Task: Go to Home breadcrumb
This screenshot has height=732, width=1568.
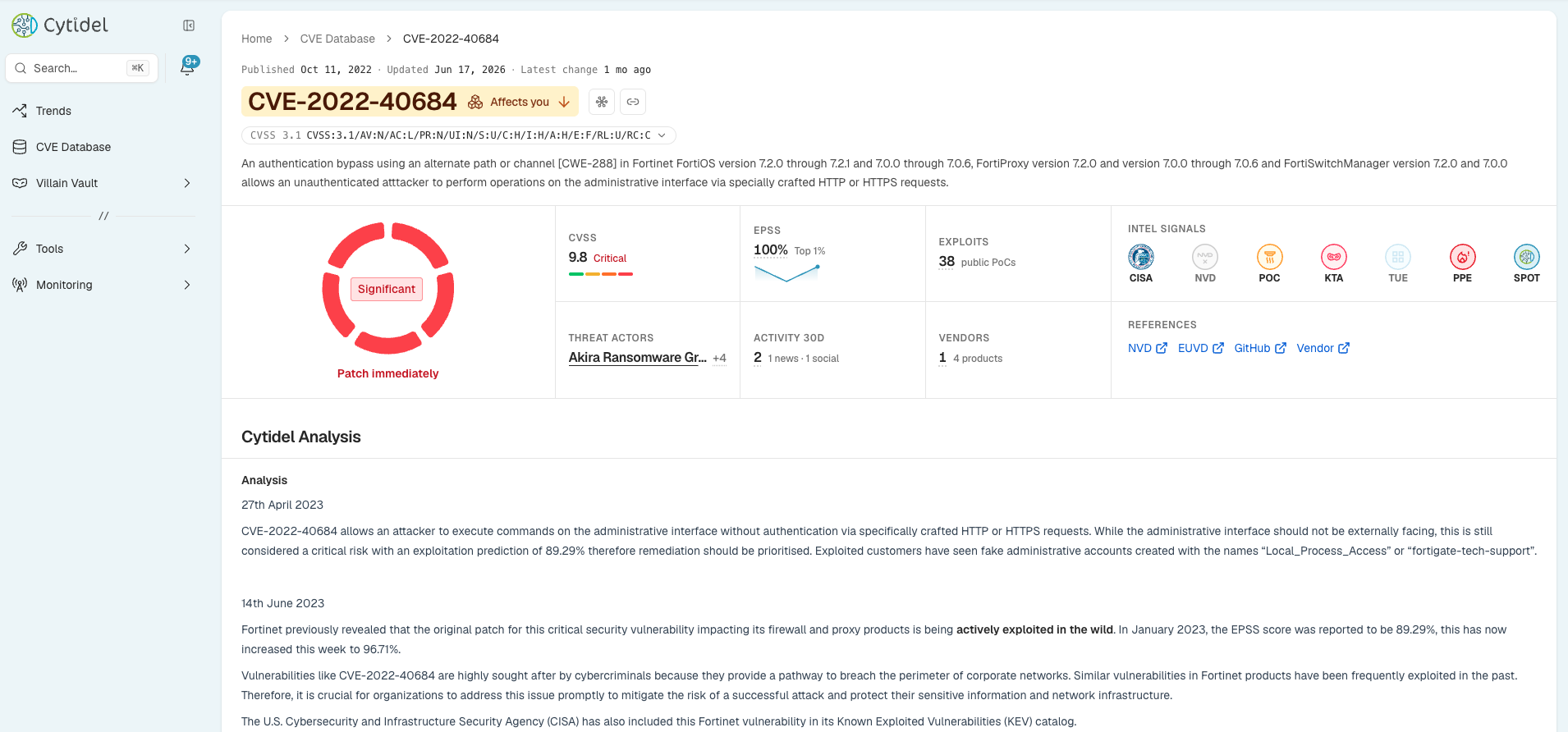Action: 256,39
